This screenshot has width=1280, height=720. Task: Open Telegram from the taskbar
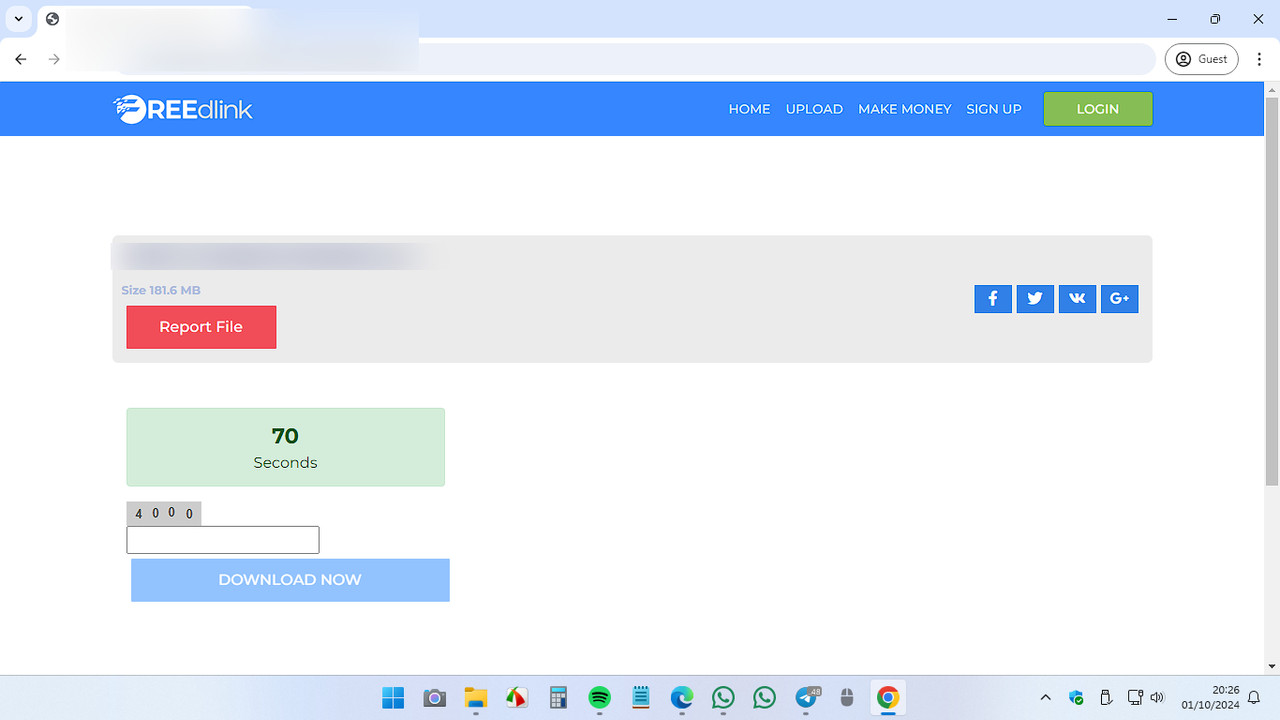coord(806,698)
